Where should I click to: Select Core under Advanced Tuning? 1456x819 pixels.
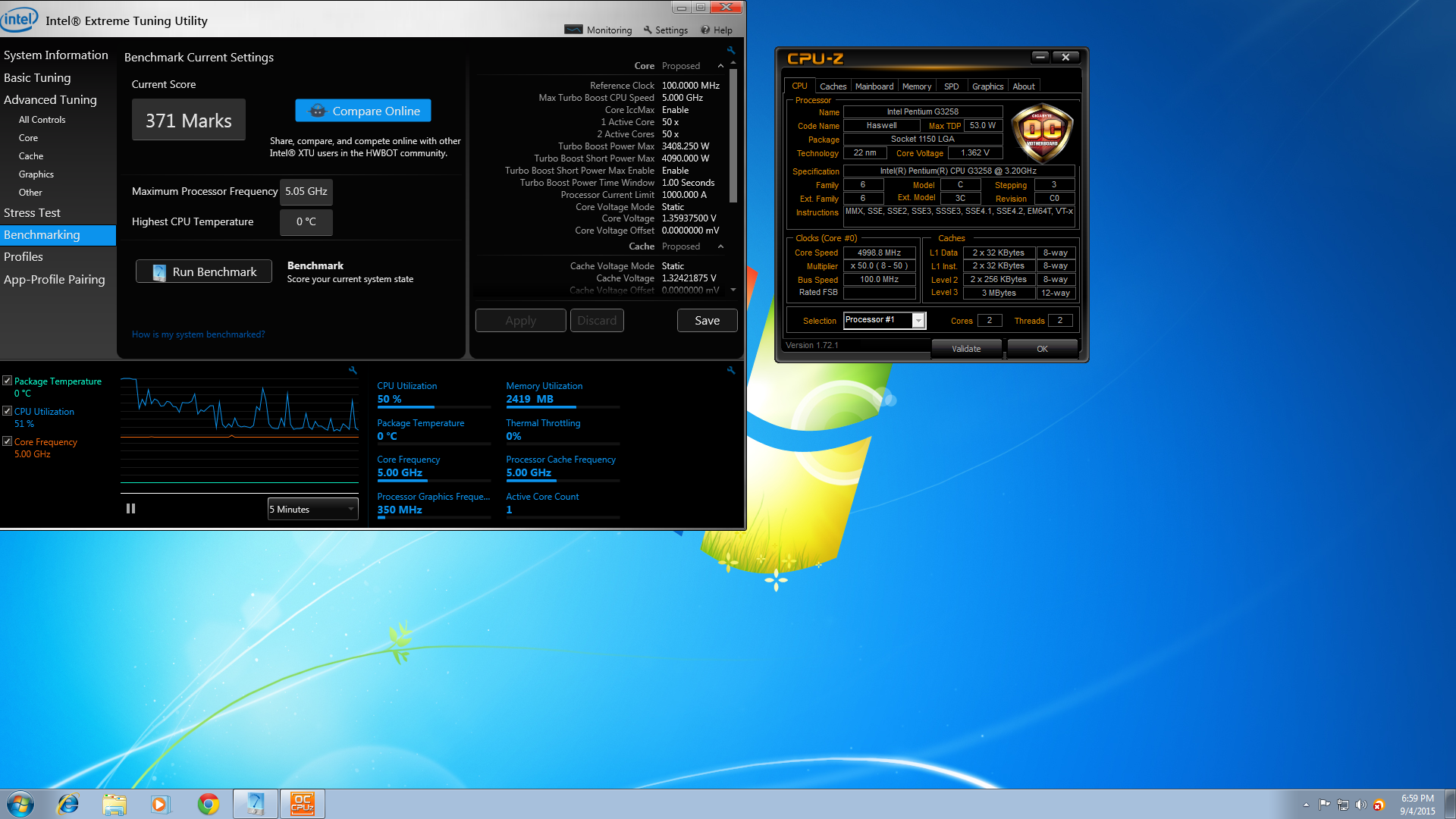tap(28, 138)
